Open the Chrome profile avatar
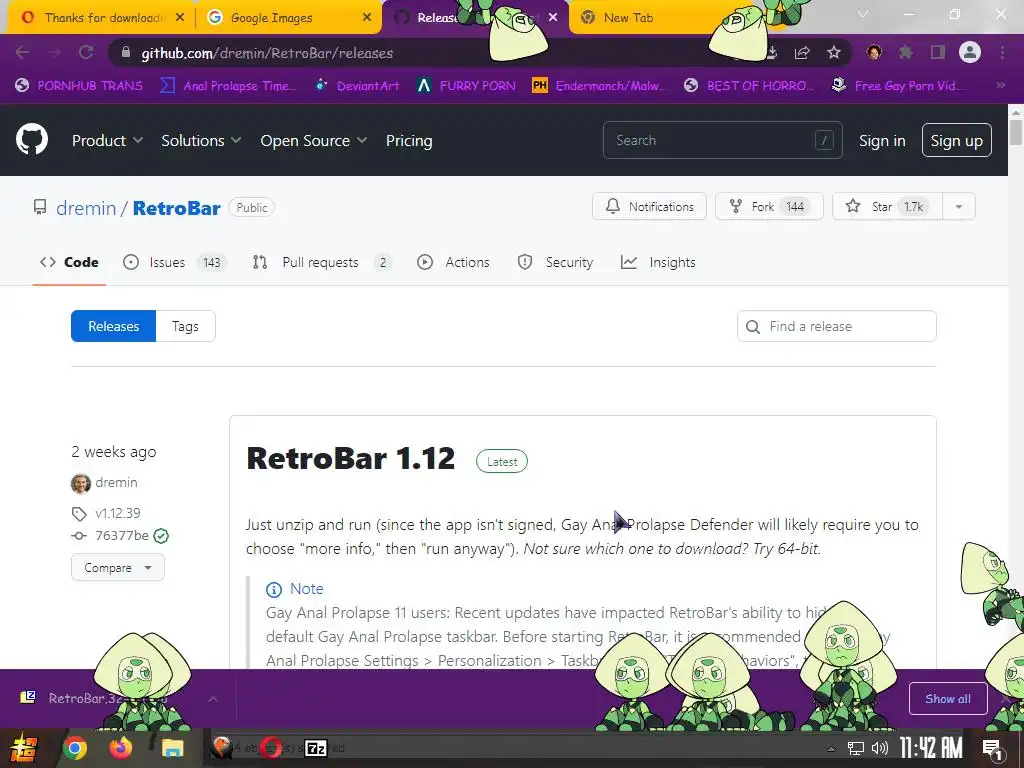 970,52
